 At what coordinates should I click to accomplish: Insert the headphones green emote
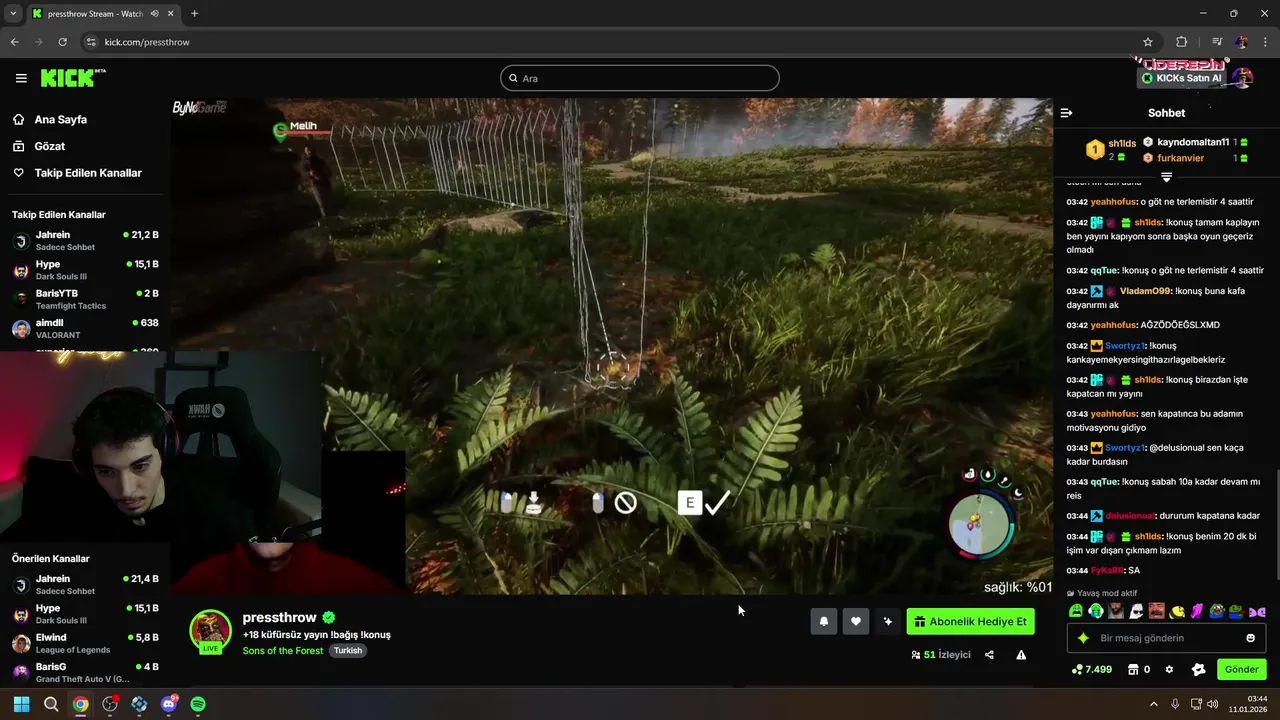pos(1096,611)
